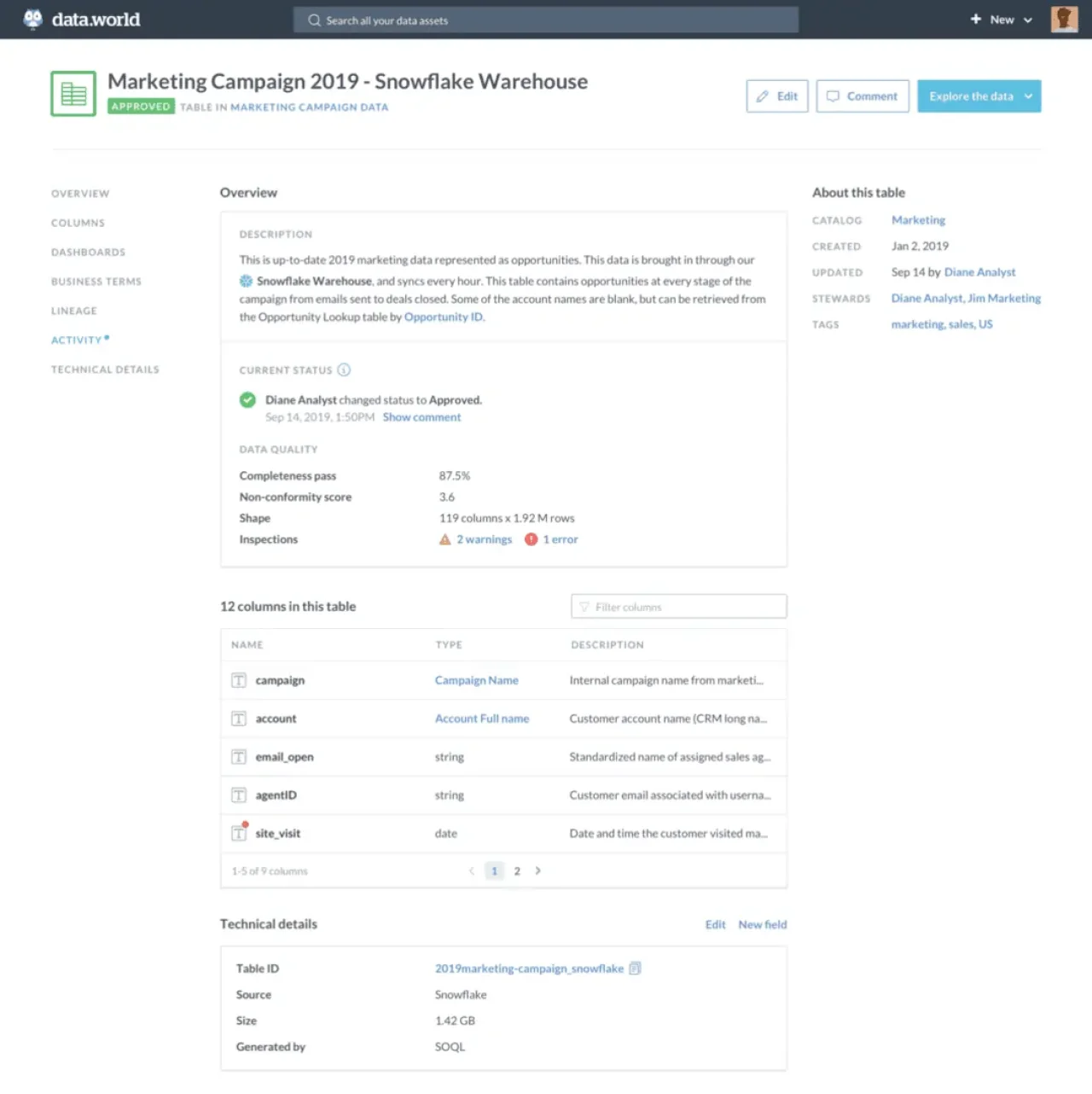The height and width of the screenshot is (1094, 1092).
Task: Click the orange warning triangle icon
Action: pyautogui.click(x=444, y=539)
